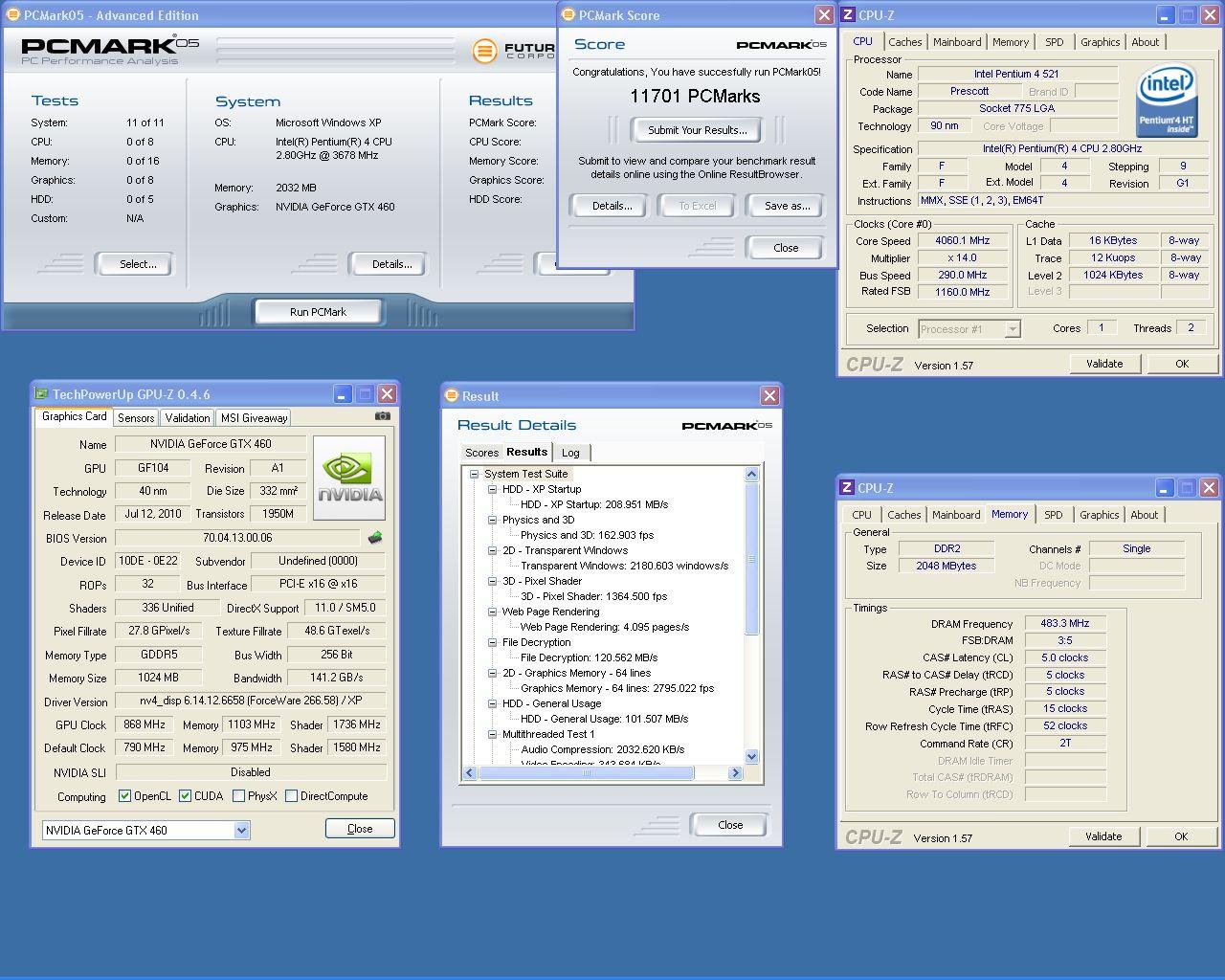Collapse 2D - Graphics Memory - 64 lines node

click(x=492, y=673)
